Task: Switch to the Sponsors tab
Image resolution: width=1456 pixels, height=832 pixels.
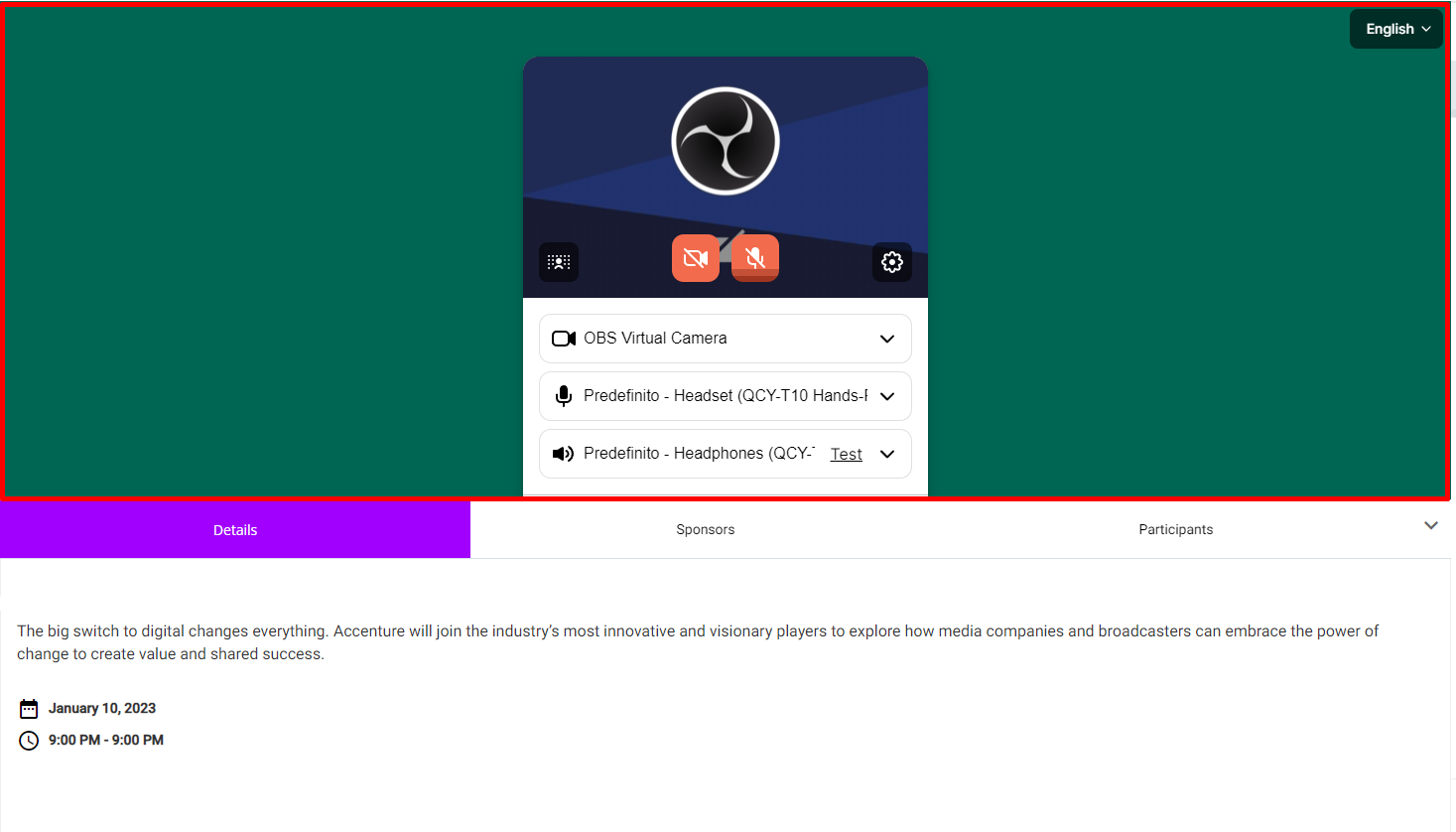Action: coord(706,530)
